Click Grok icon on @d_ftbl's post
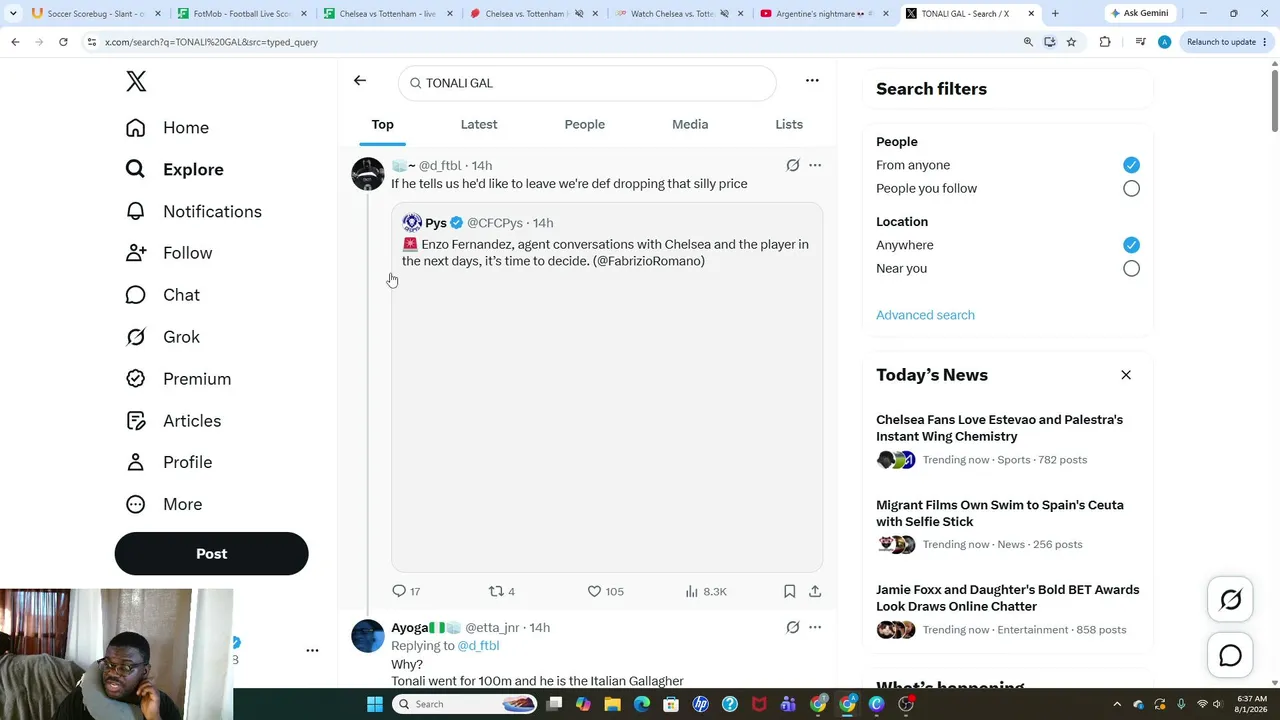1280x720 pixels. click(x=793, y=165)
